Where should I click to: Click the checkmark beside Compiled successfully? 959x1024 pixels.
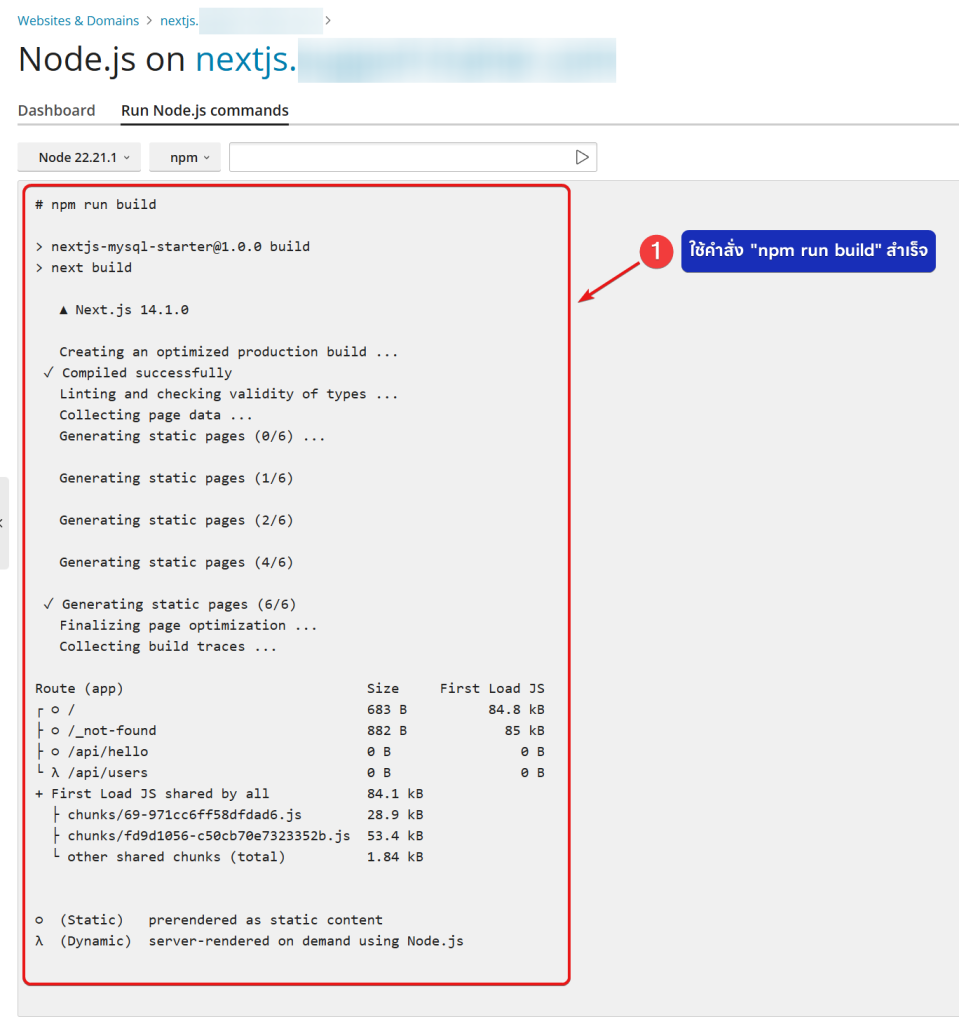49,373
